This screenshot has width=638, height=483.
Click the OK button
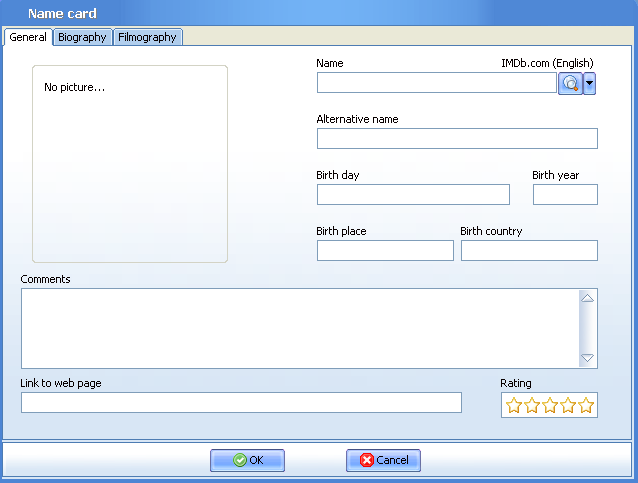247,460
